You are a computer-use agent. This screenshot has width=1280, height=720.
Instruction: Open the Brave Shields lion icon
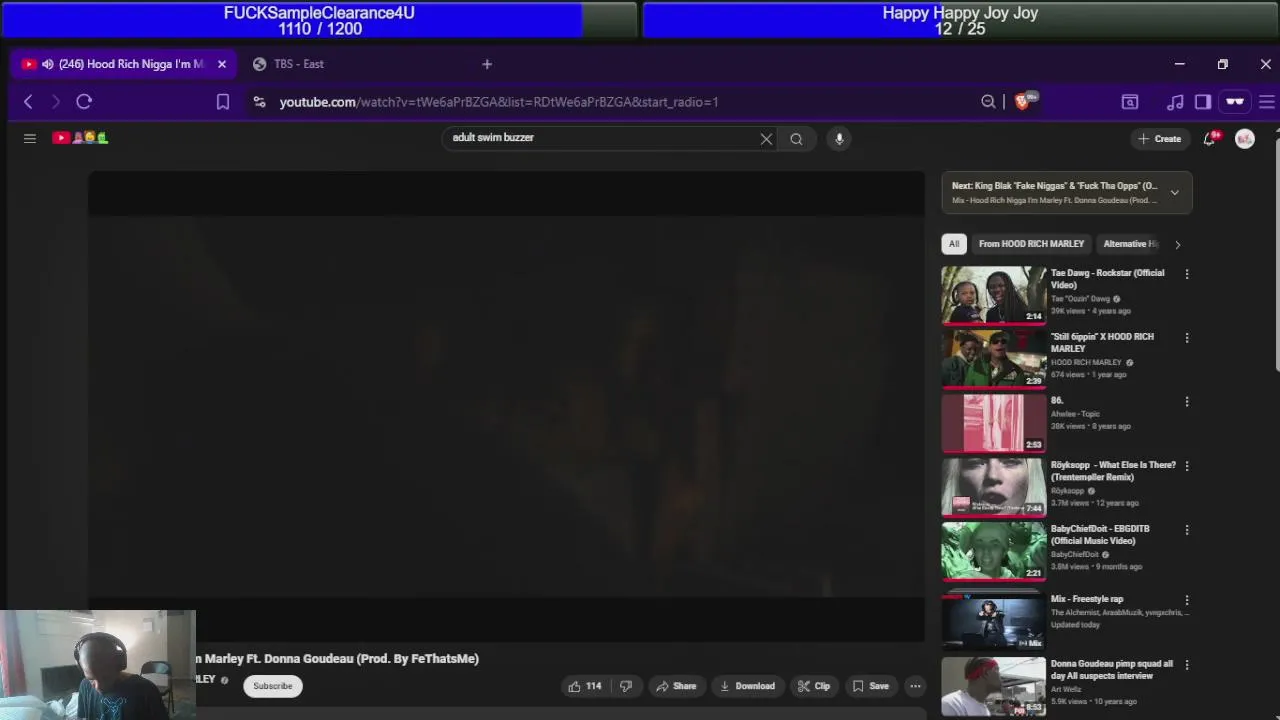pyautogui.click(x=1023, y=101)
